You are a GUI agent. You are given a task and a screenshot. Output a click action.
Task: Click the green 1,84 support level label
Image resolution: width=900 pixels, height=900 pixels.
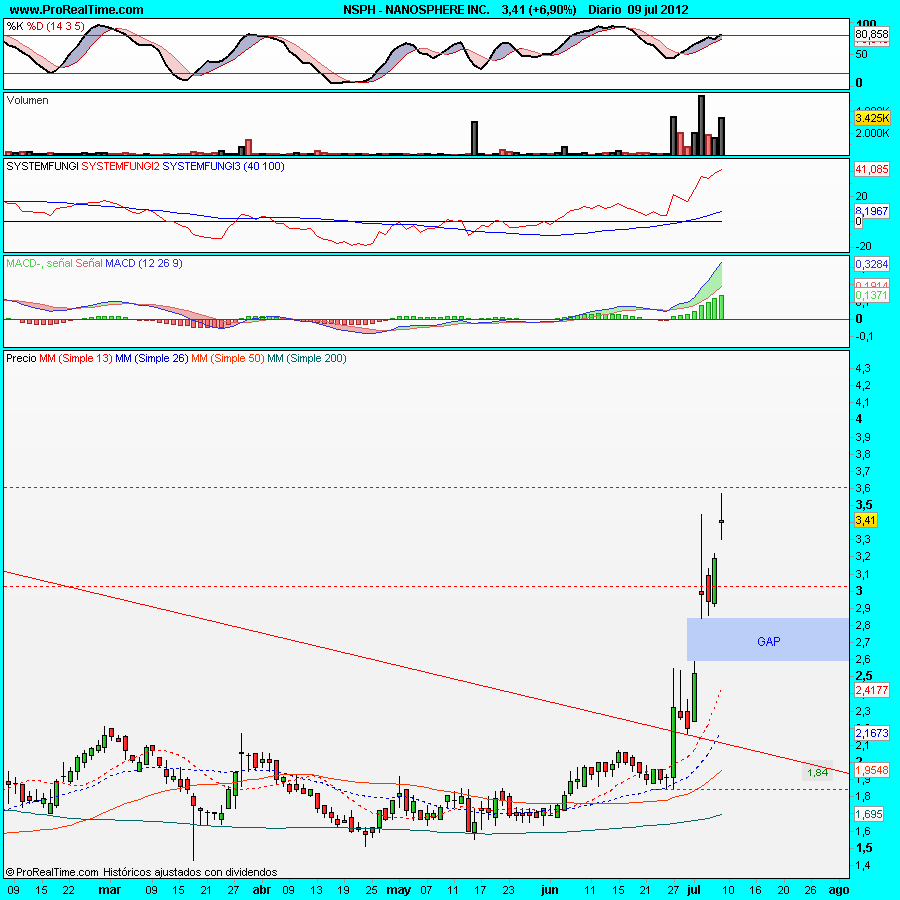(817, 773)
